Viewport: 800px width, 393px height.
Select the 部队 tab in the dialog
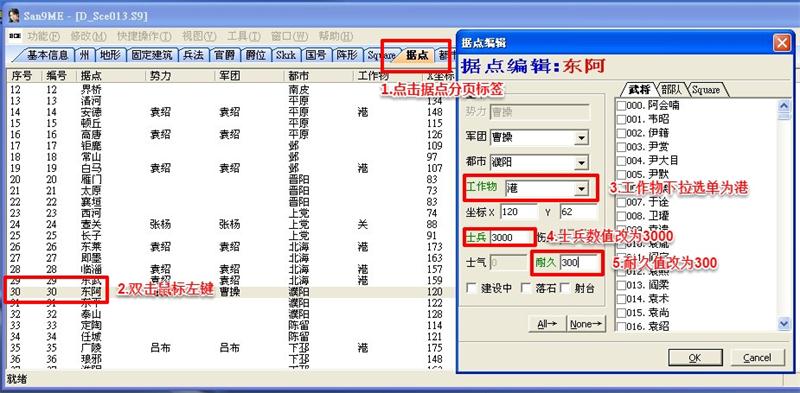point(670,89)
